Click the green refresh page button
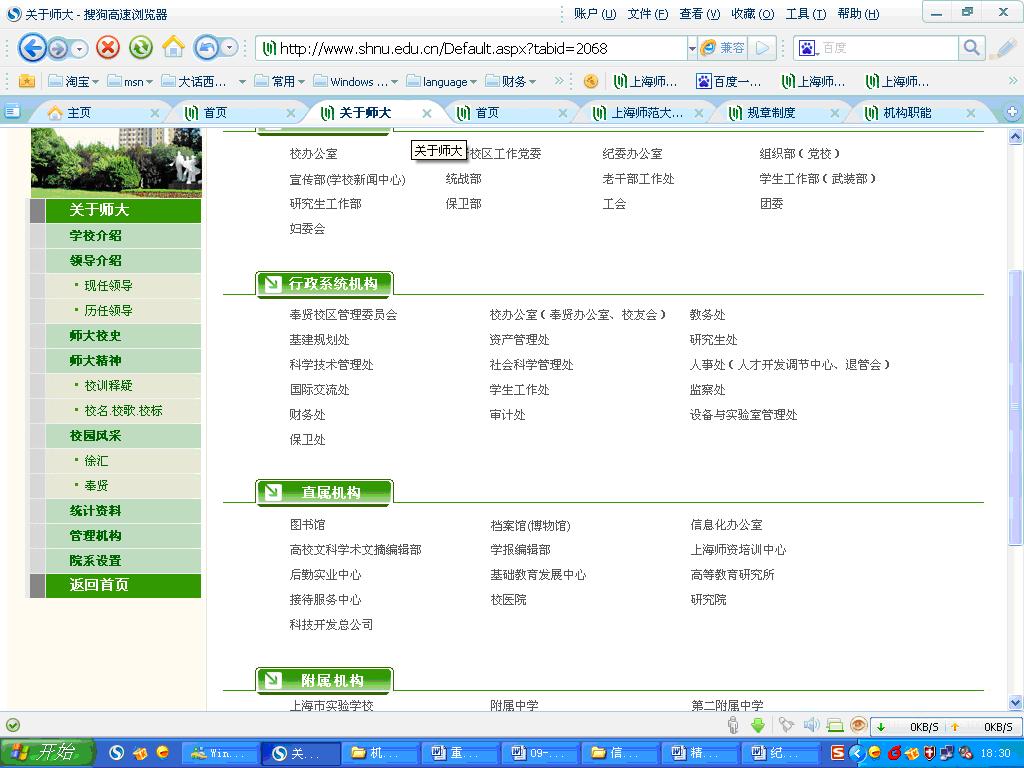The height and width of the screenshot is (768, 1024). tap(140, 47)
